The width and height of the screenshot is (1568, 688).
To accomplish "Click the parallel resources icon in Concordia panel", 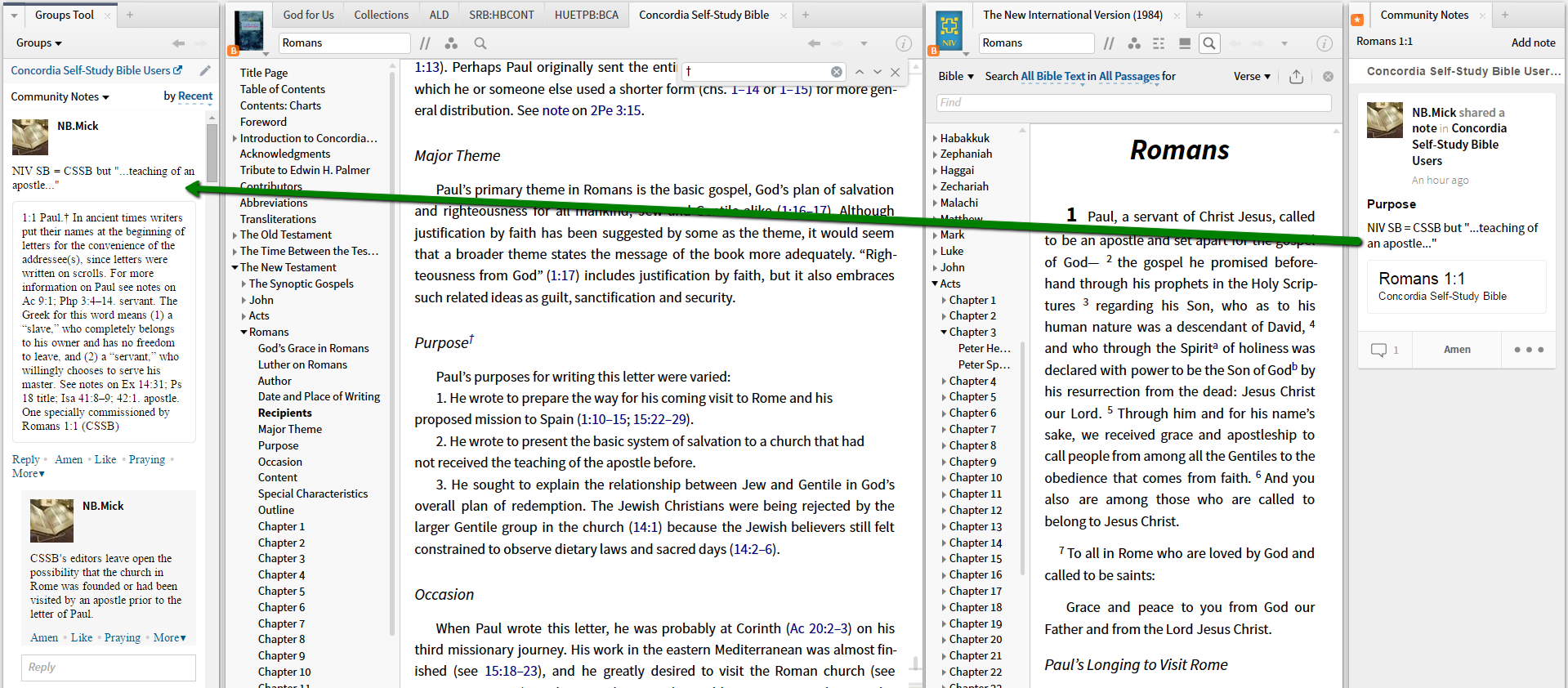I will tap(425, 43).
